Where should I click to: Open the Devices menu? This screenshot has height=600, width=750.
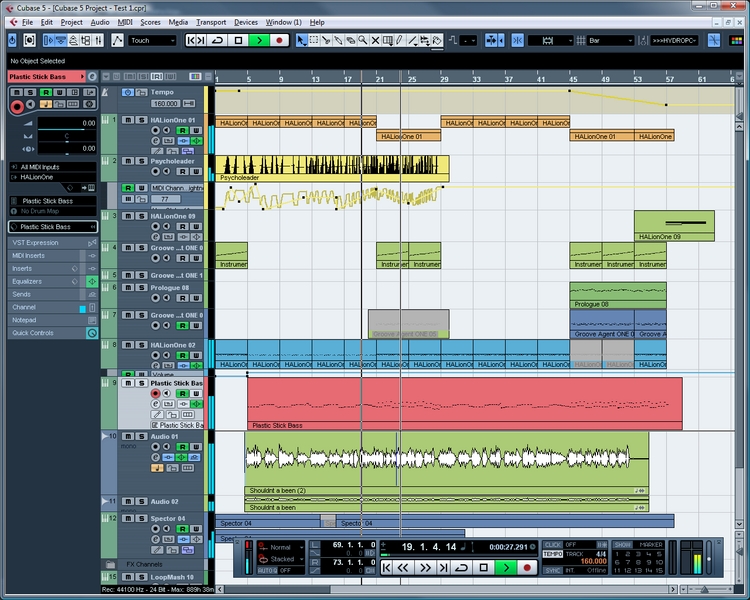click(x=246, y=22)
